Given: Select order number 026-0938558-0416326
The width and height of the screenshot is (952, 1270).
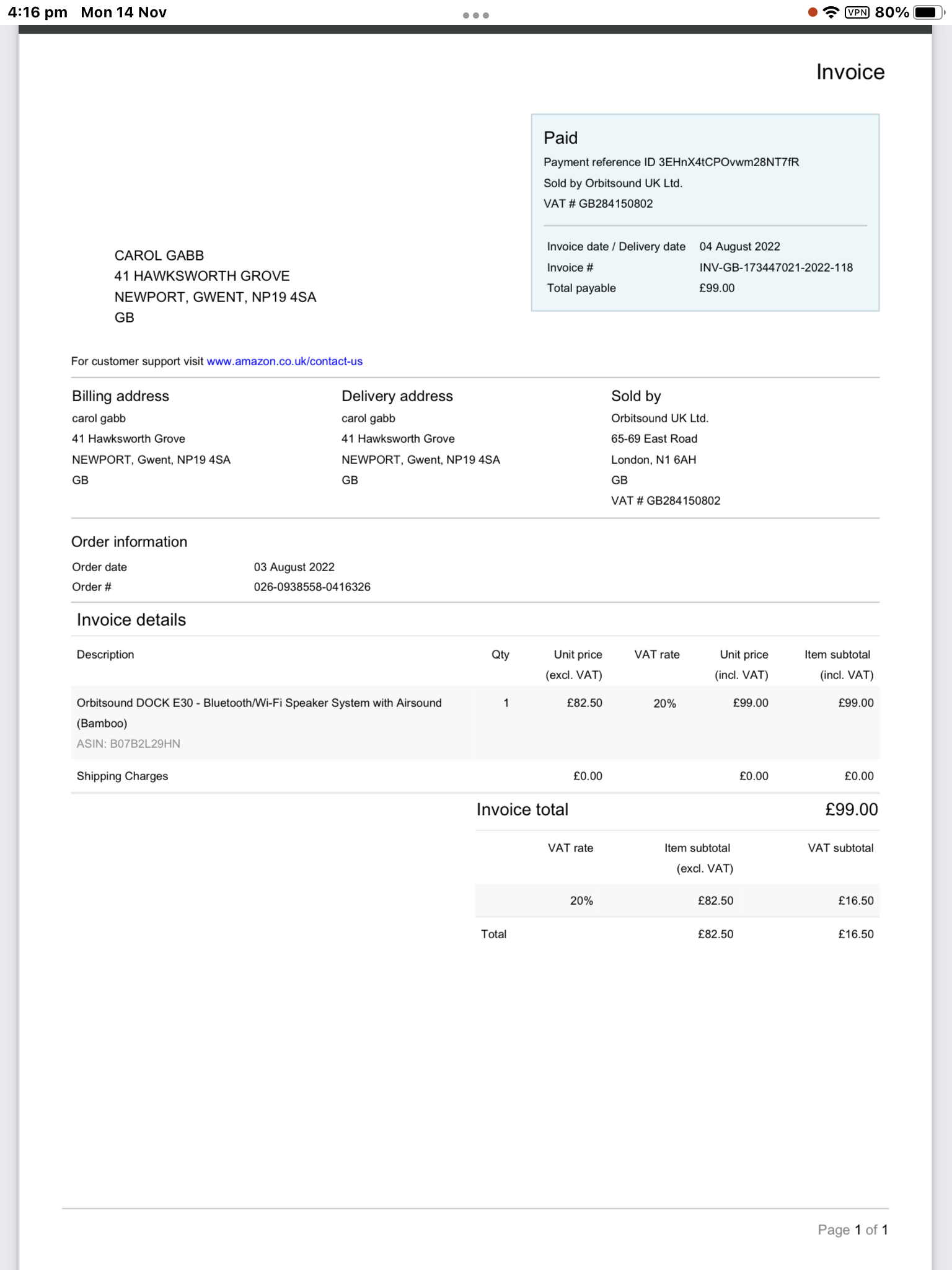Looking at the screenshot, I should [312, 587].
